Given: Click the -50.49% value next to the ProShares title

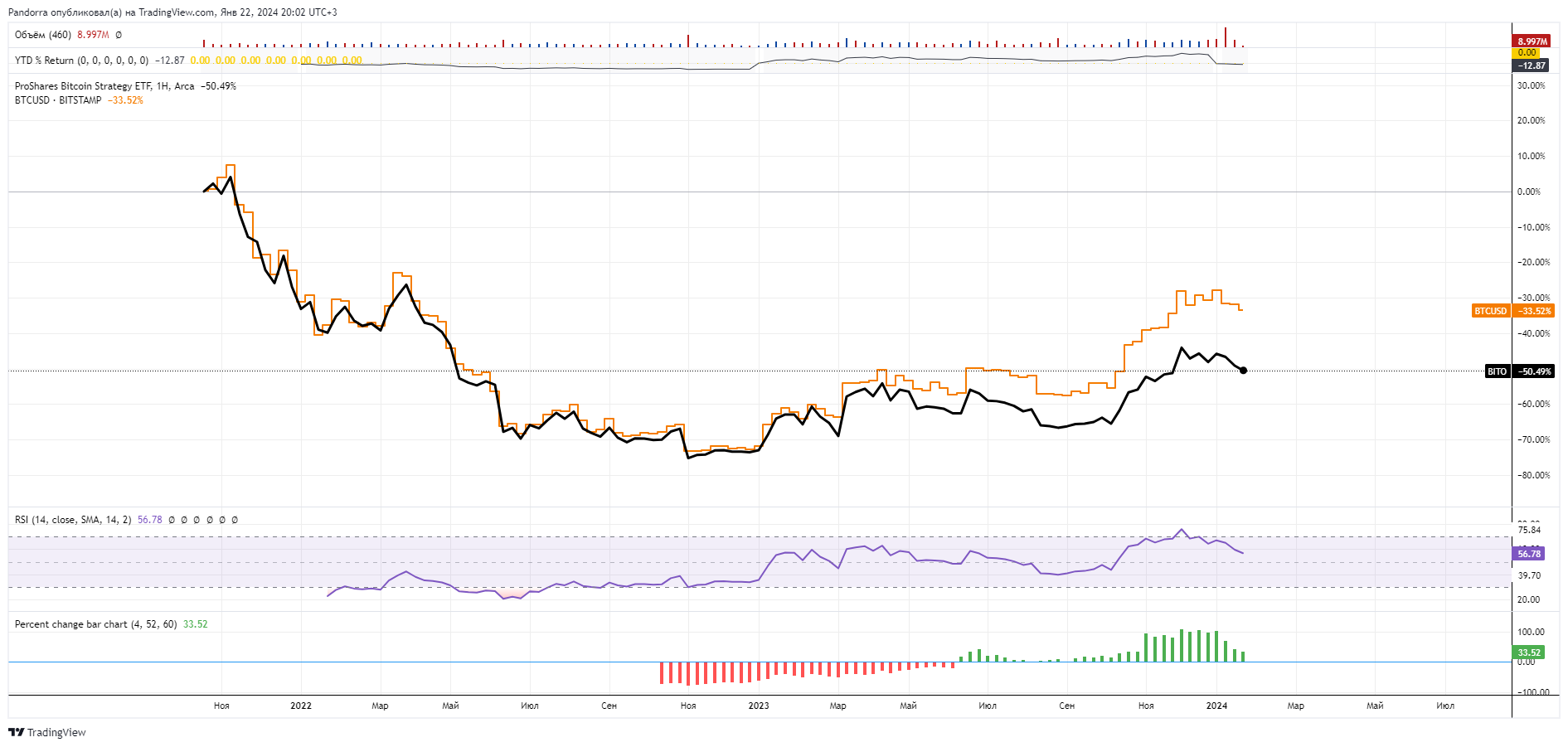Looking at the screenshot, I should [x=218, y=86].
